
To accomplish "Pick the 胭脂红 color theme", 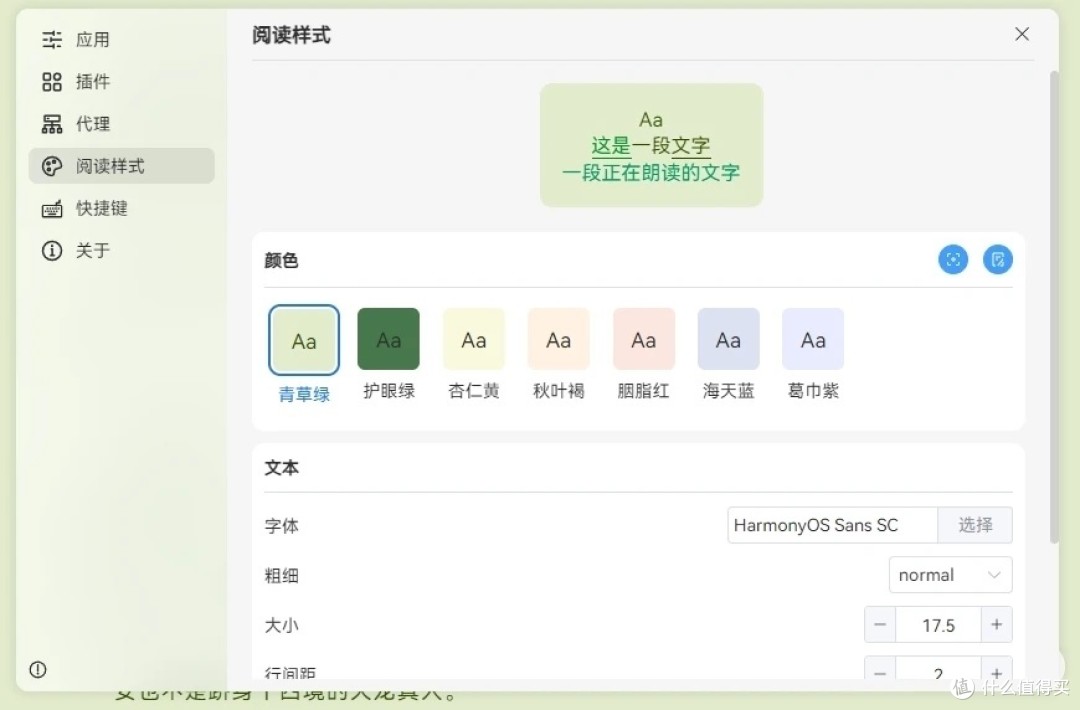I will click(x=643, y=340).
